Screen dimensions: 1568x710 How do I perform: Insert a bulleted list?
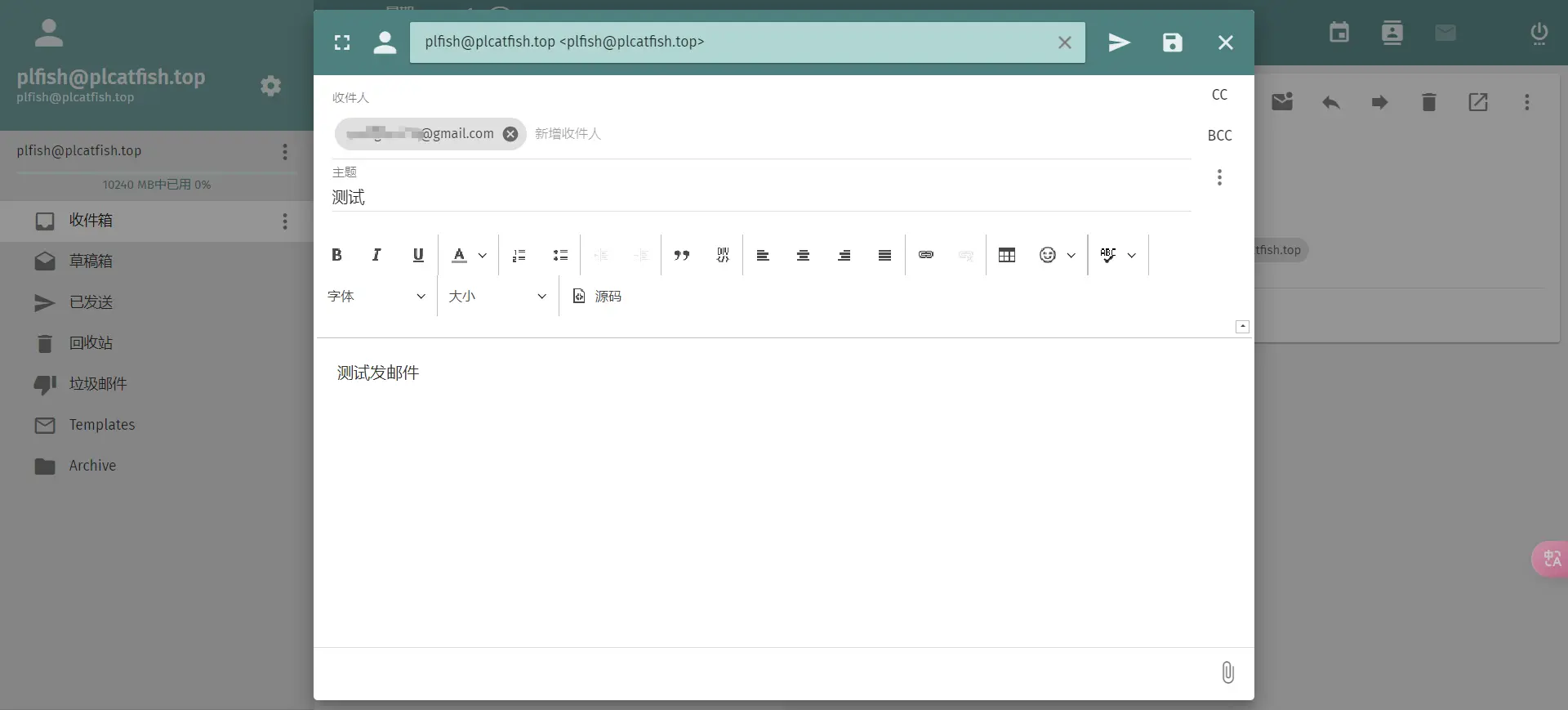560,255
